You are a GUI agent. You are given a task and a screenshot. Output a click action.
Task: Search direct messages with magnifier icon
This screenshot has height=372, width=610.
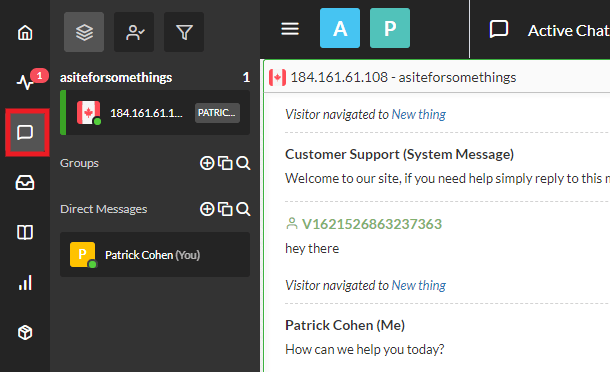pyautogui.click(x=243, y=209)
